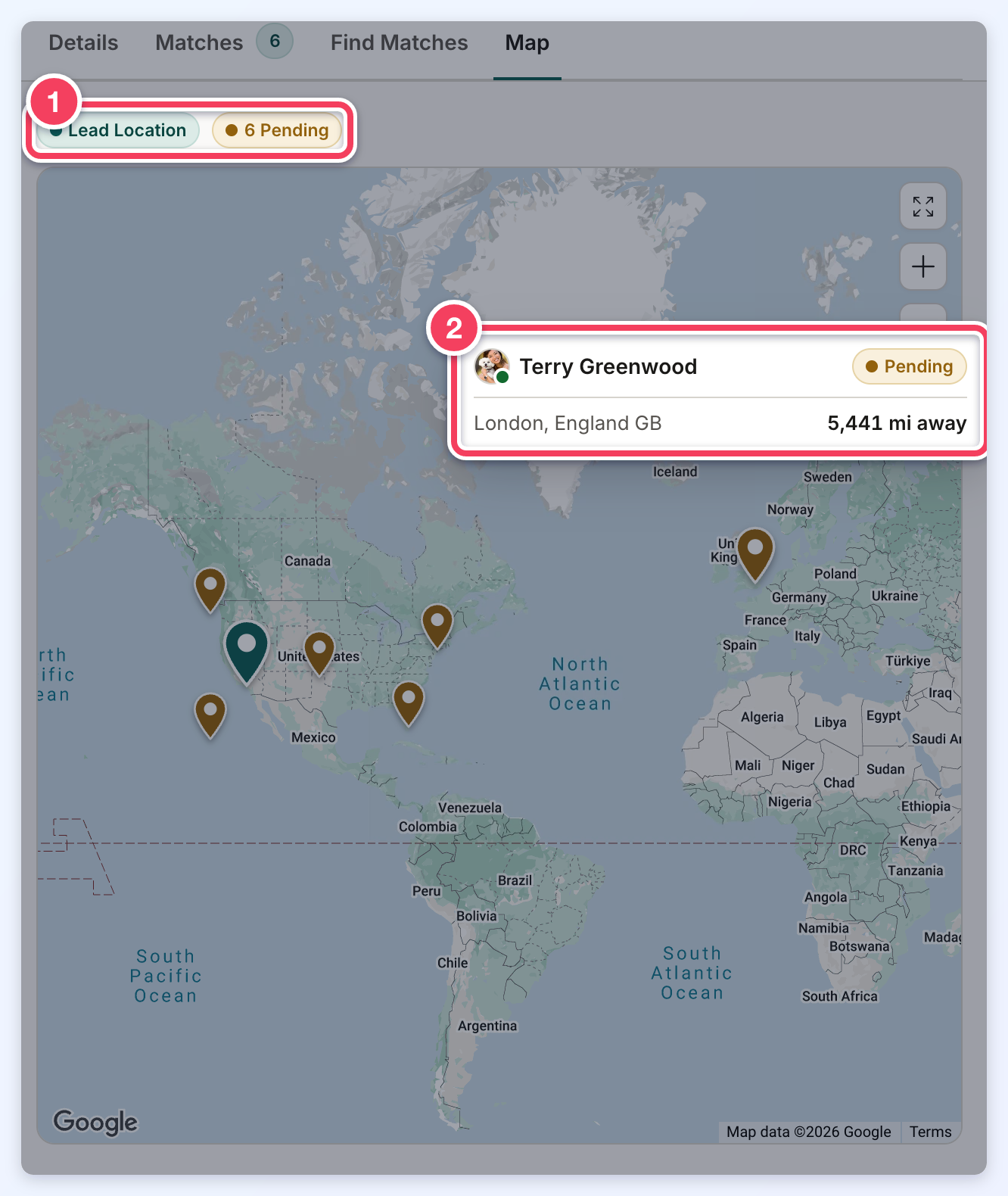Screen dimensions: 1008x1196
Task: Click the Germany label on the map
Action: pos(799,597)
